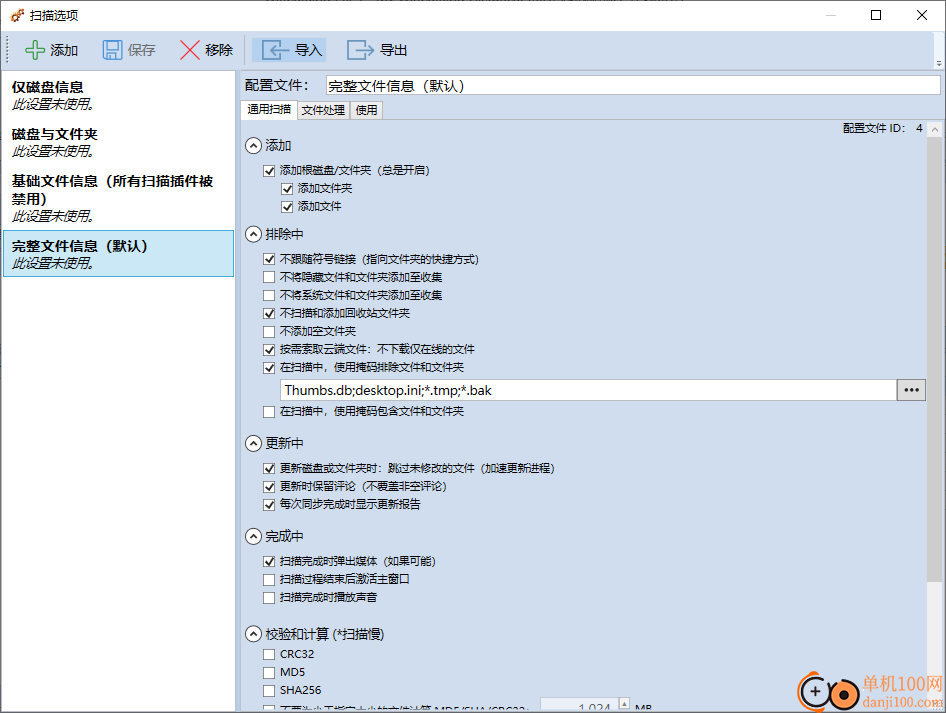Toggle 添加根磁盘/文件夹 checkbox

pos(269,171)
